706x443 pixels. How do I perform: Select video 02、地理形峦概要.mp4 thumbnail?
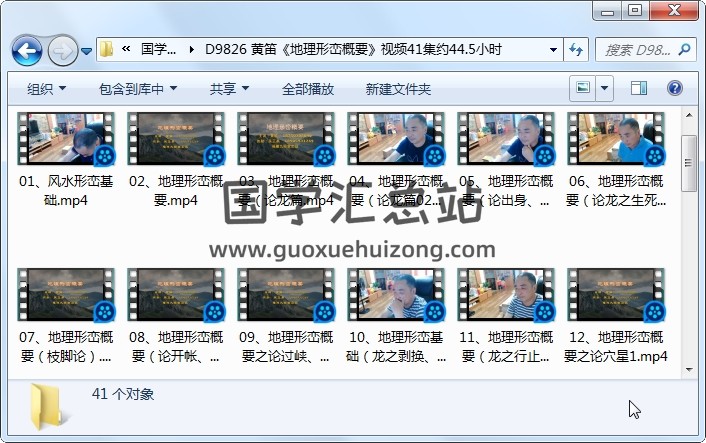pyautogui.click(x=176, y=139)
